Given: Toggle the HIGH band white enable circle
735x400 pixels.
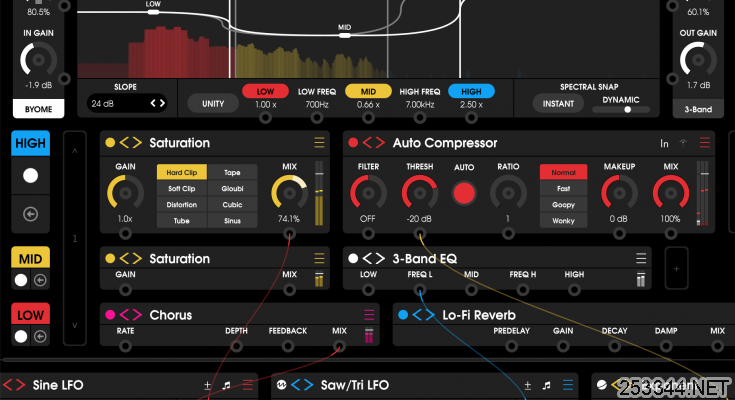Looking at the screenshot, I should pyautogui.click(x=30, y=176).
